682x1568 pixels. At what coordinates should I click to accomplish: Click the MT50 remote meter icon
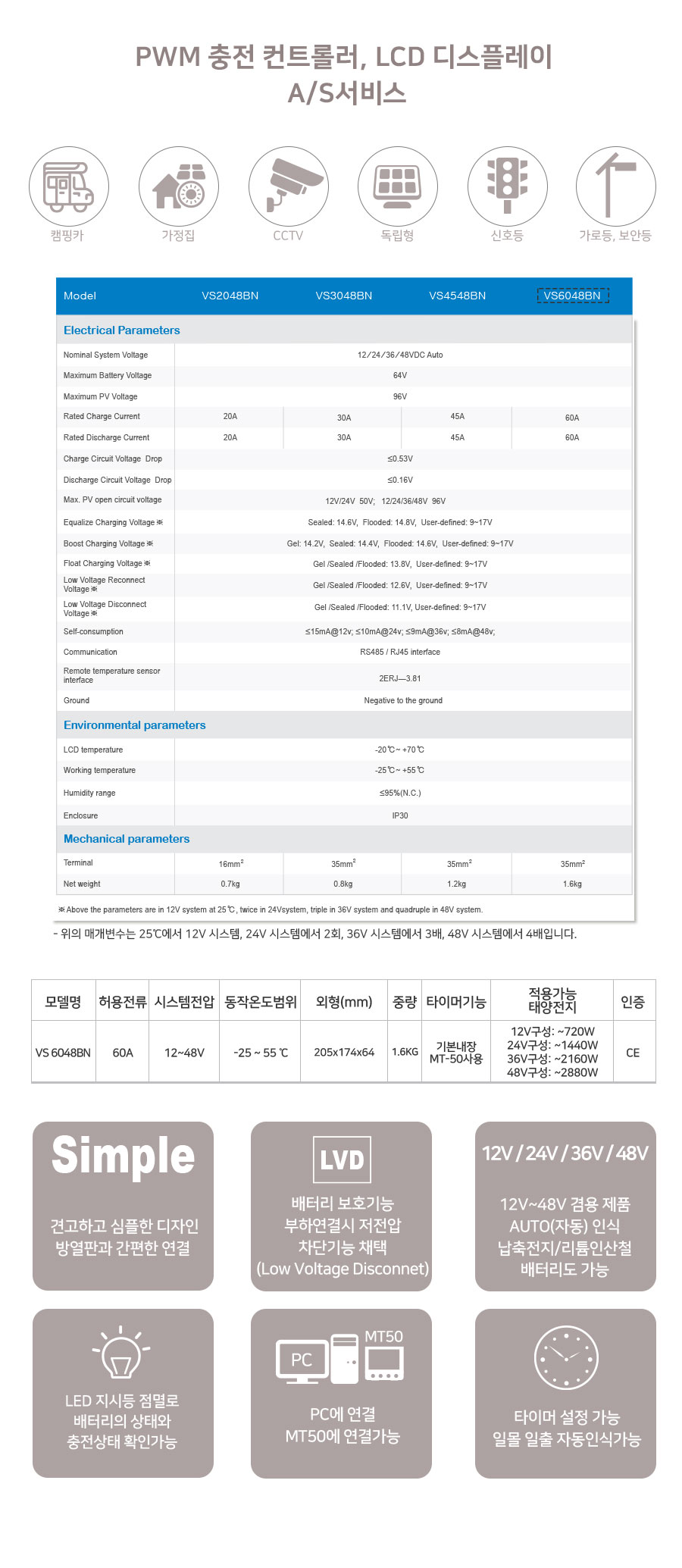pyautogui.click(x=384, y=1363)
